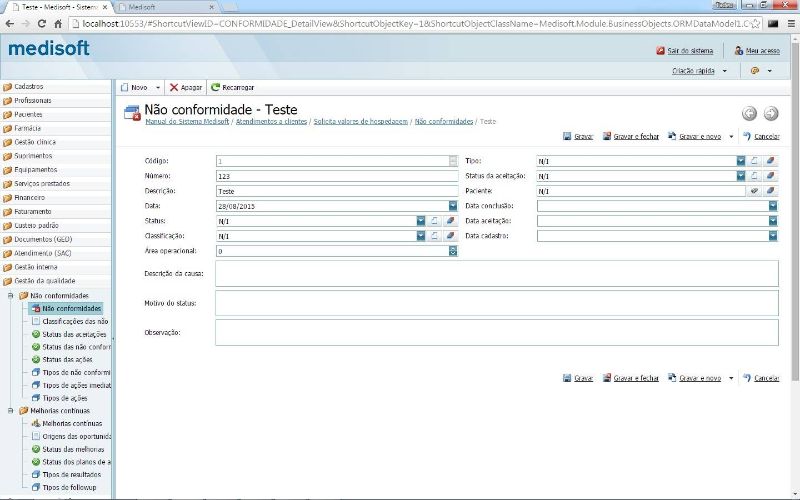Image resolution: width=800 pixels, height=500 pixels.
Task: Click bottom Gravar save link
Action: coord(578,378)
